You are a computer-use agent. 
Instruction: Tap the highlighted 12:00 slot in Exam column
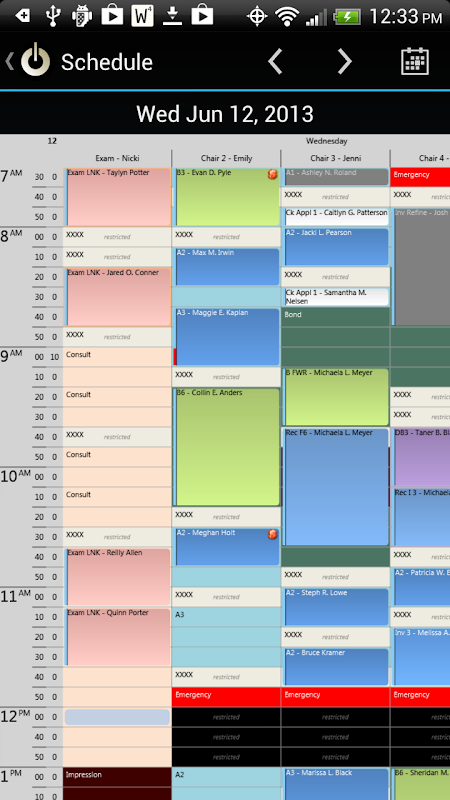tap(117, 717)
